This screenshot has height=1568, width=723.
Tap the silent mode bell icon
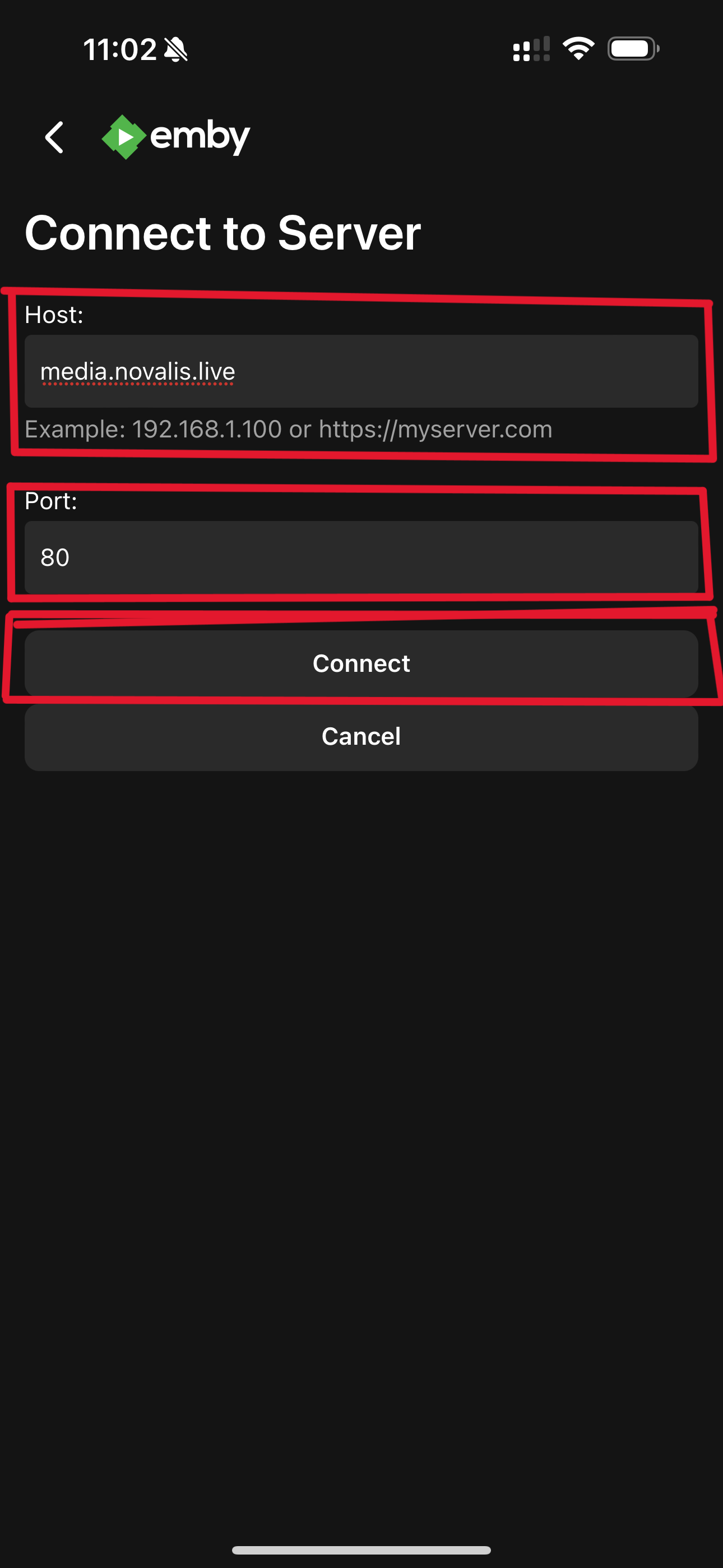click(x=176, y=49)
